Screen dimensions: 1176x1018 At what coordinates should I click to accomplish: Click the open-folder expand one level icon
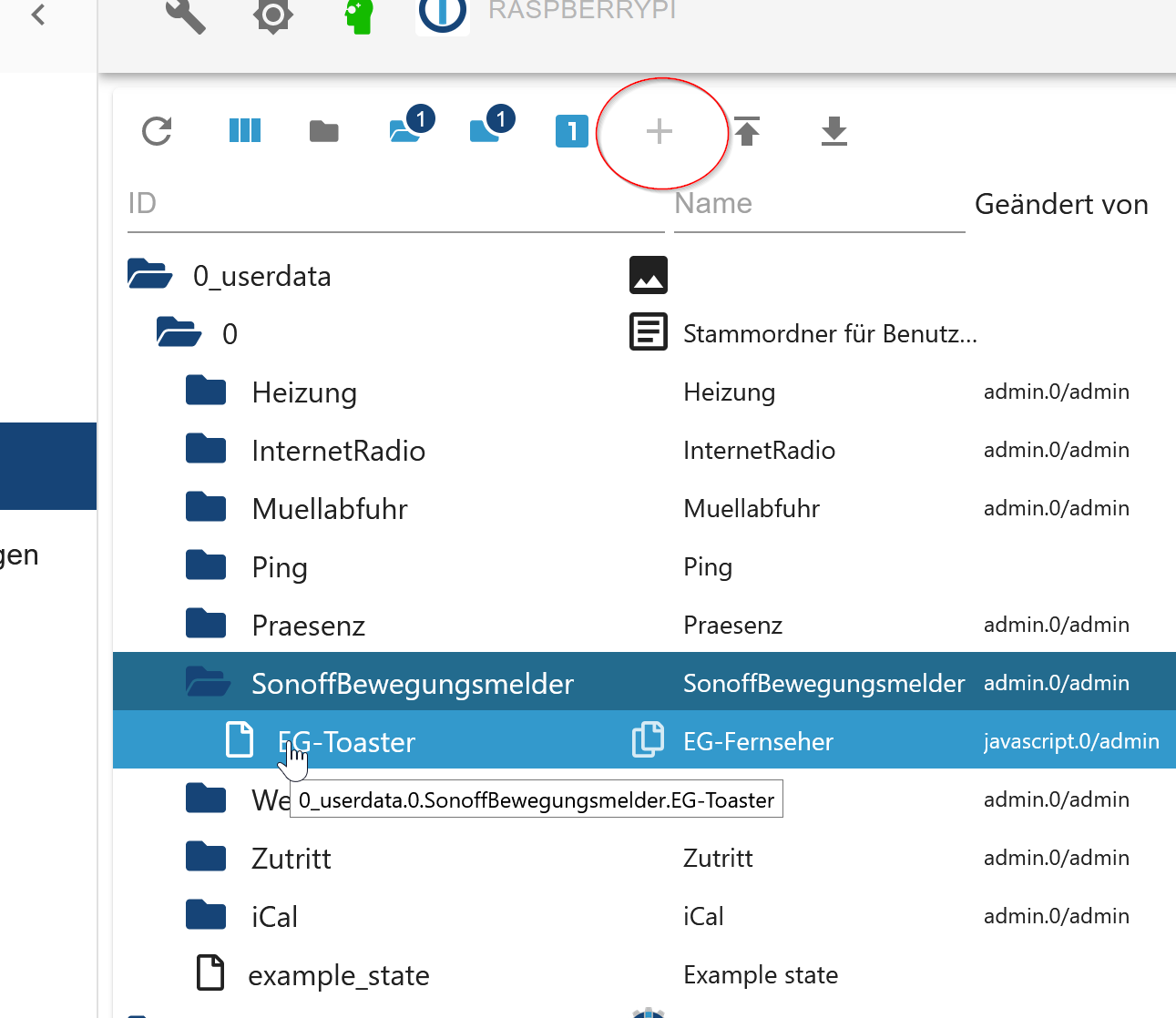point(411,125)
